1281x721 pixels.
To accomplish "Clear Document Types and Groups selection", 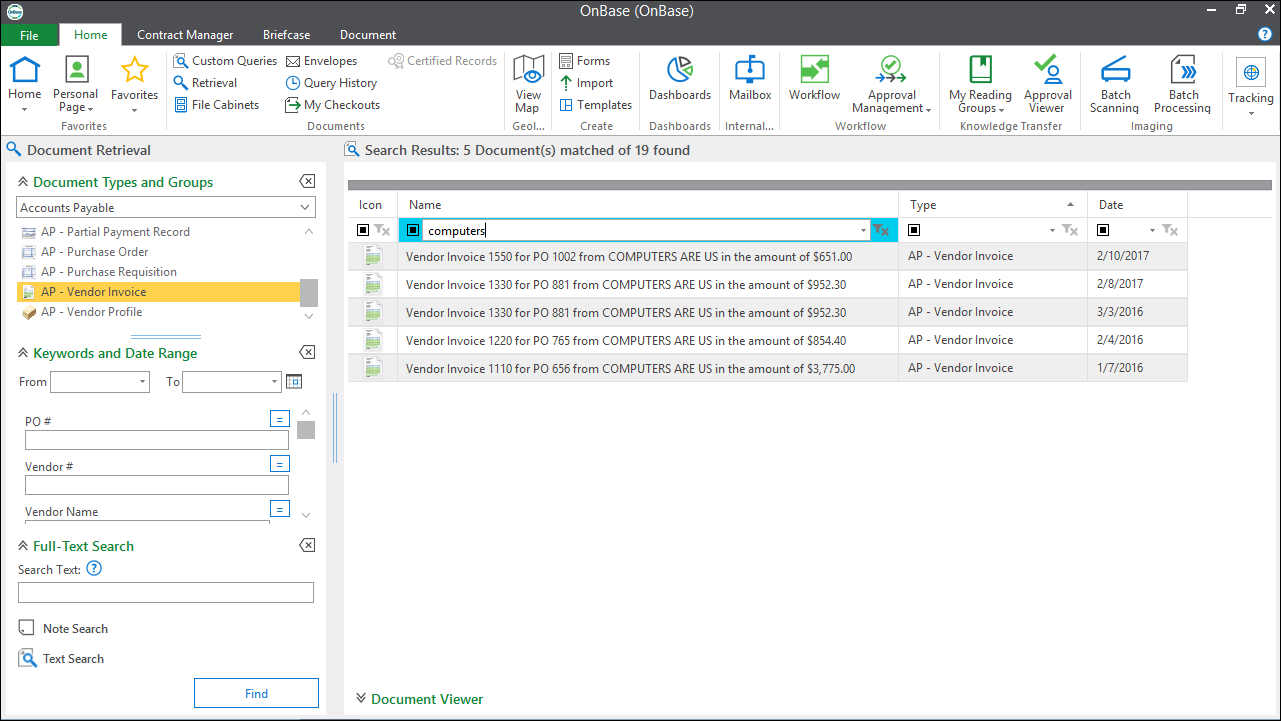I will [x=308, y=182].
